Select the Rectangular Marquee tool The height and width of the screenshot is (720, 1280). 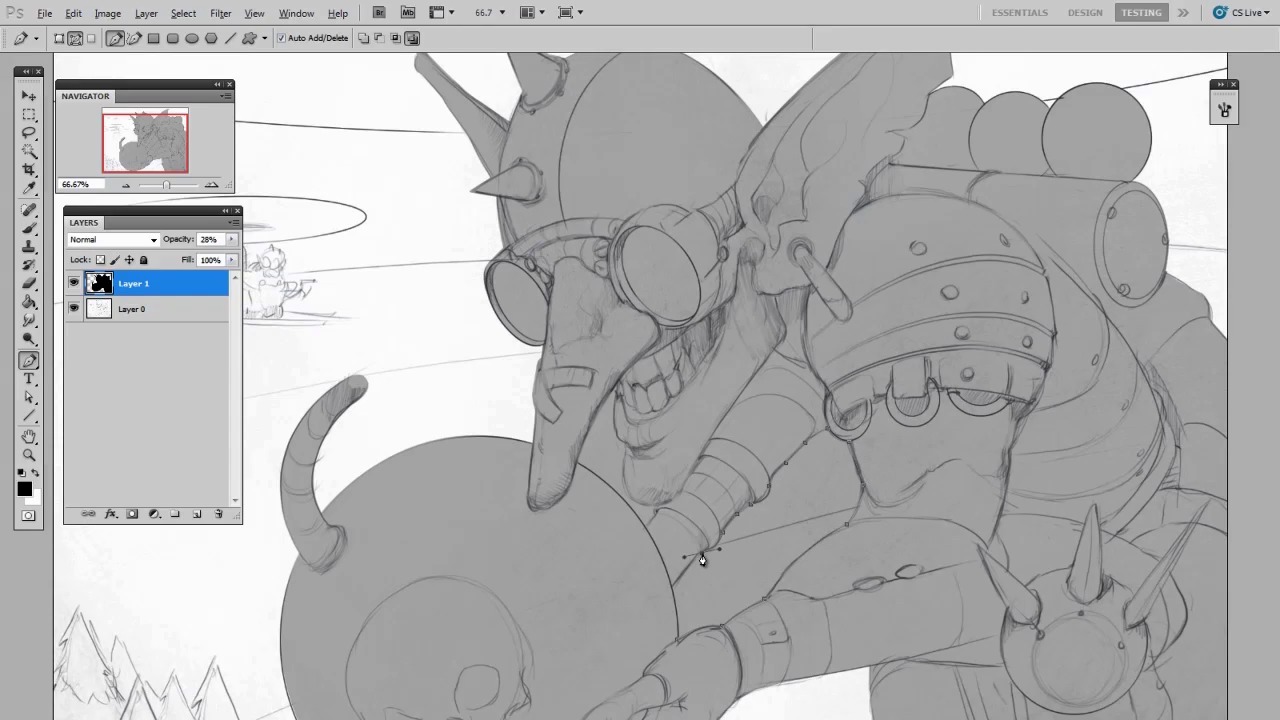click(x=29, y=114)
